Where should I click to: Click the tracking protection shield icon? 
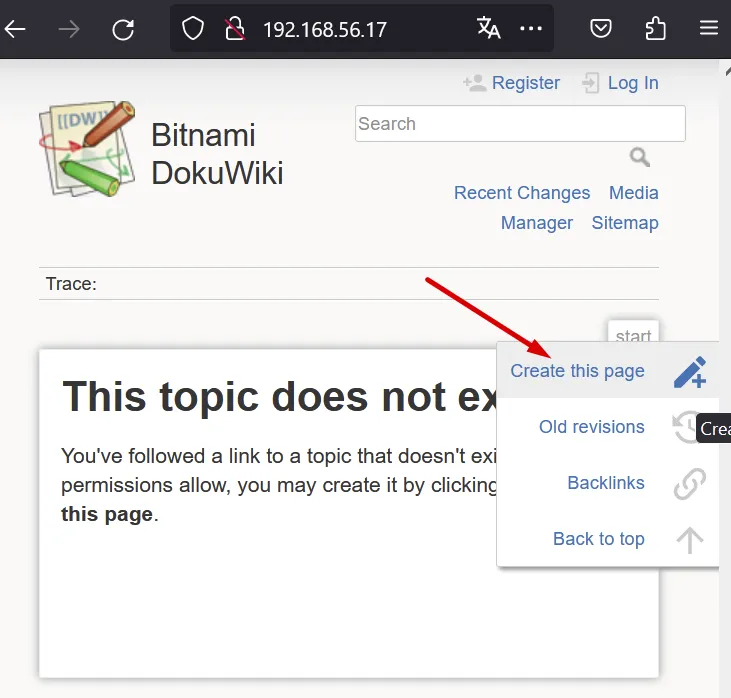[x=193, y=29]
